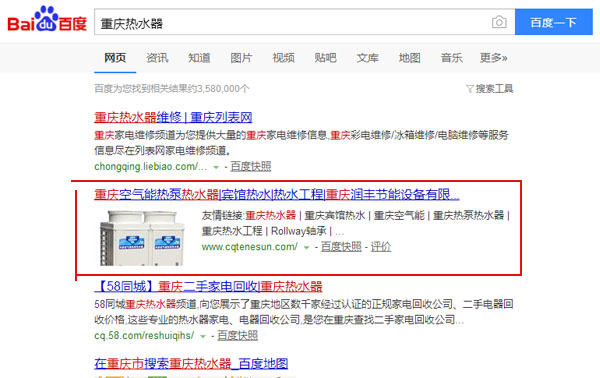Click the 百度一下 search button
The width and height of the screenshot is (600, 378).
tap(553, 22)
